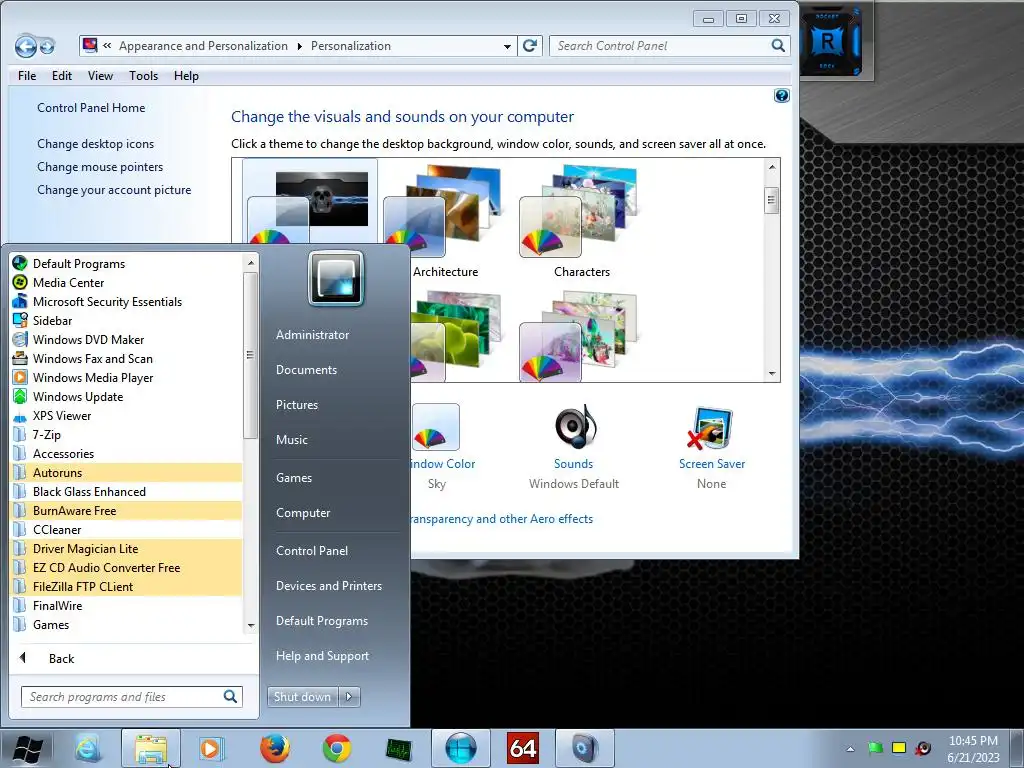Open the shut down options arrow
Screen dimensions: 1024x768
pyautogui.click(x=349, y=697)
